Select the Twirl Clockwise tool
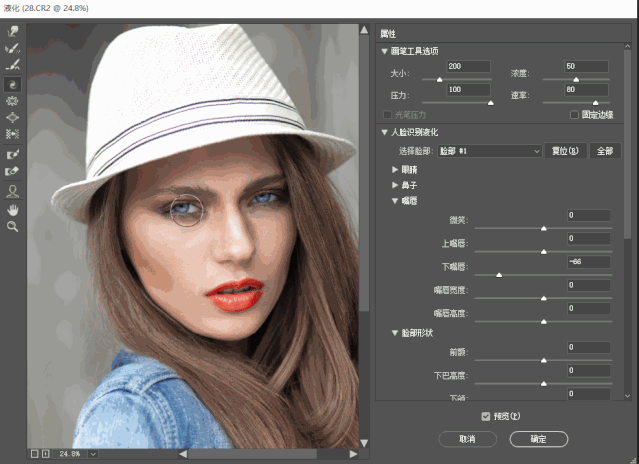The image size is (639, 464). (13, 84)
